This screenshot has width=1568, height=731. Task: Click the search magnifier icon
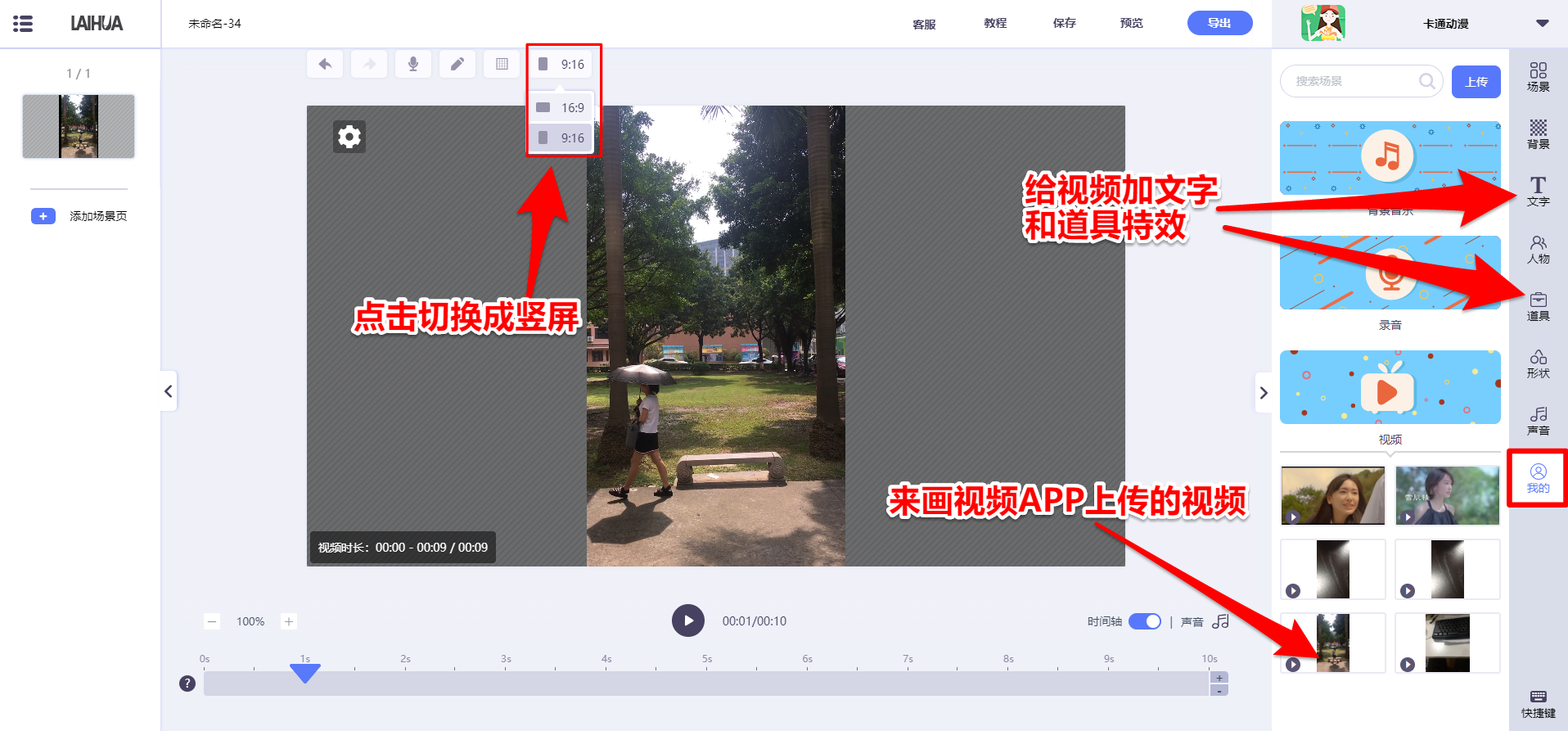pos(1426,81)
